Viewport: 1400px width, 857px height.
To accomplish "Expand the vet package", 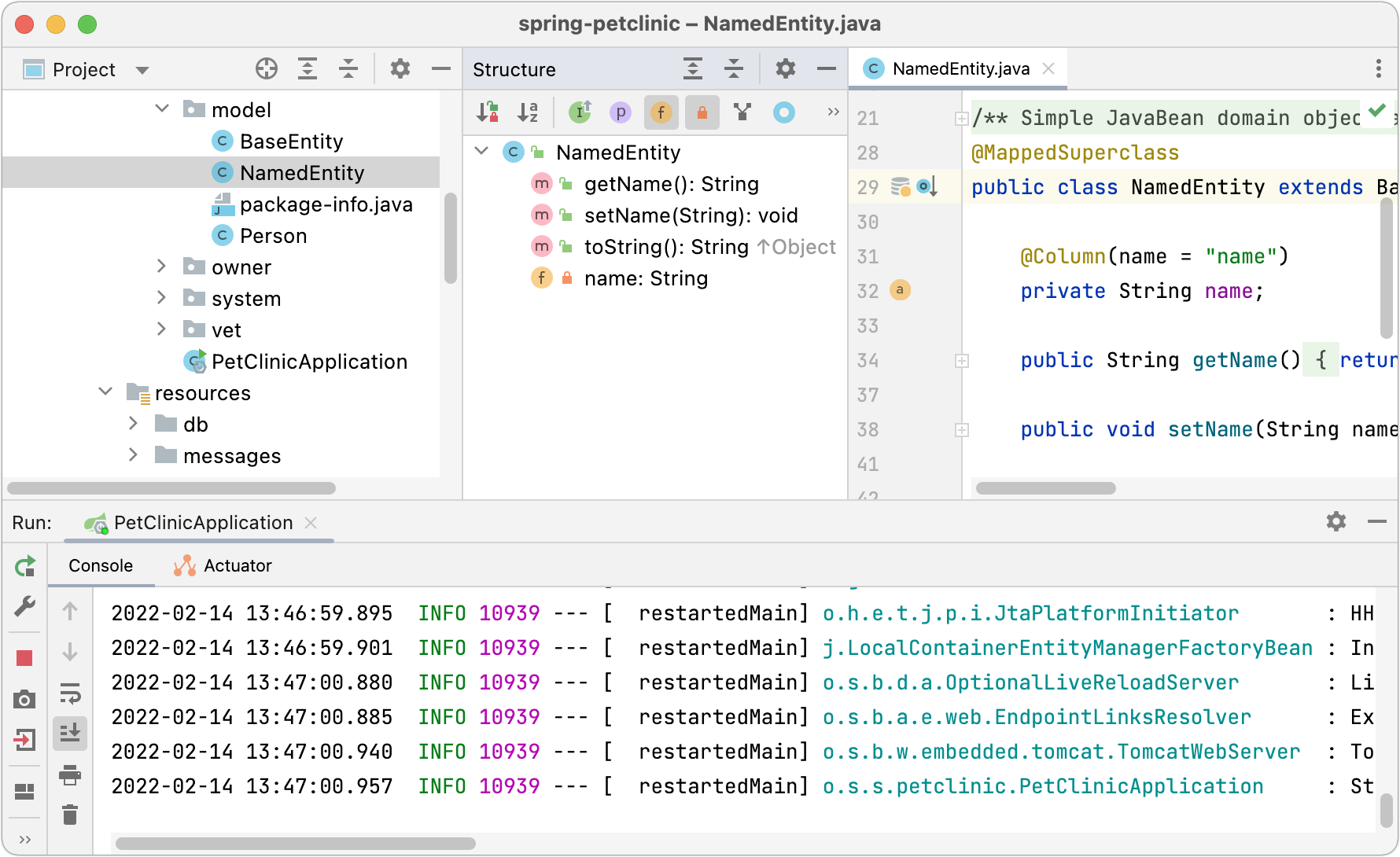I will [162, 329].
